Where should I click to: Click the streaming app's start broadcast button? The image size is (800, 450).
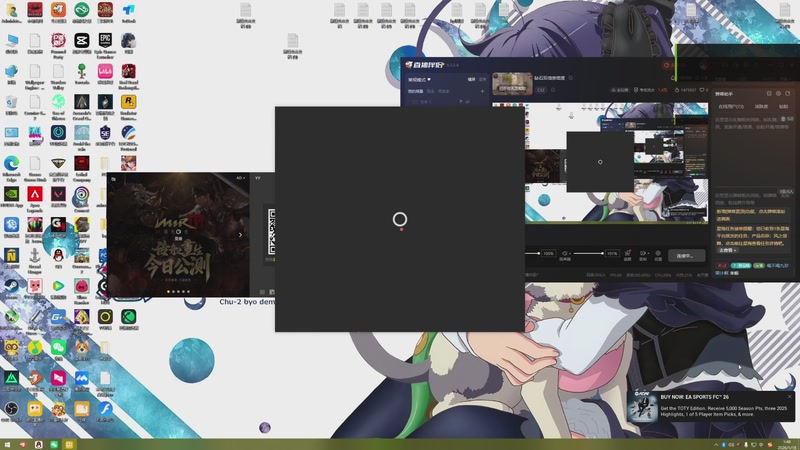pos(686,256)
